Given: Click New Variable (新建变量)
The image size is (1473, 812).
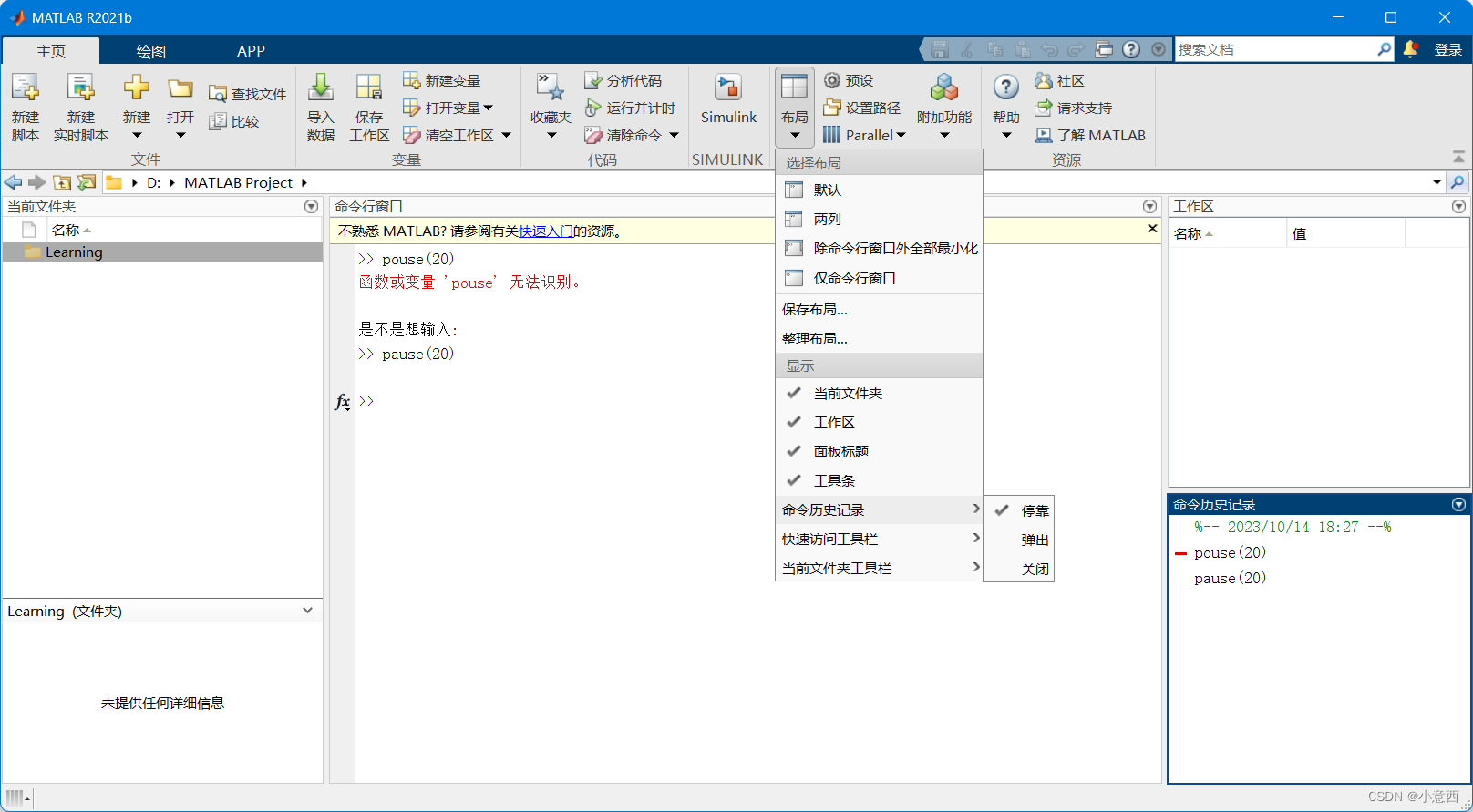Looking at the screenshot, I should pos(441,80).
